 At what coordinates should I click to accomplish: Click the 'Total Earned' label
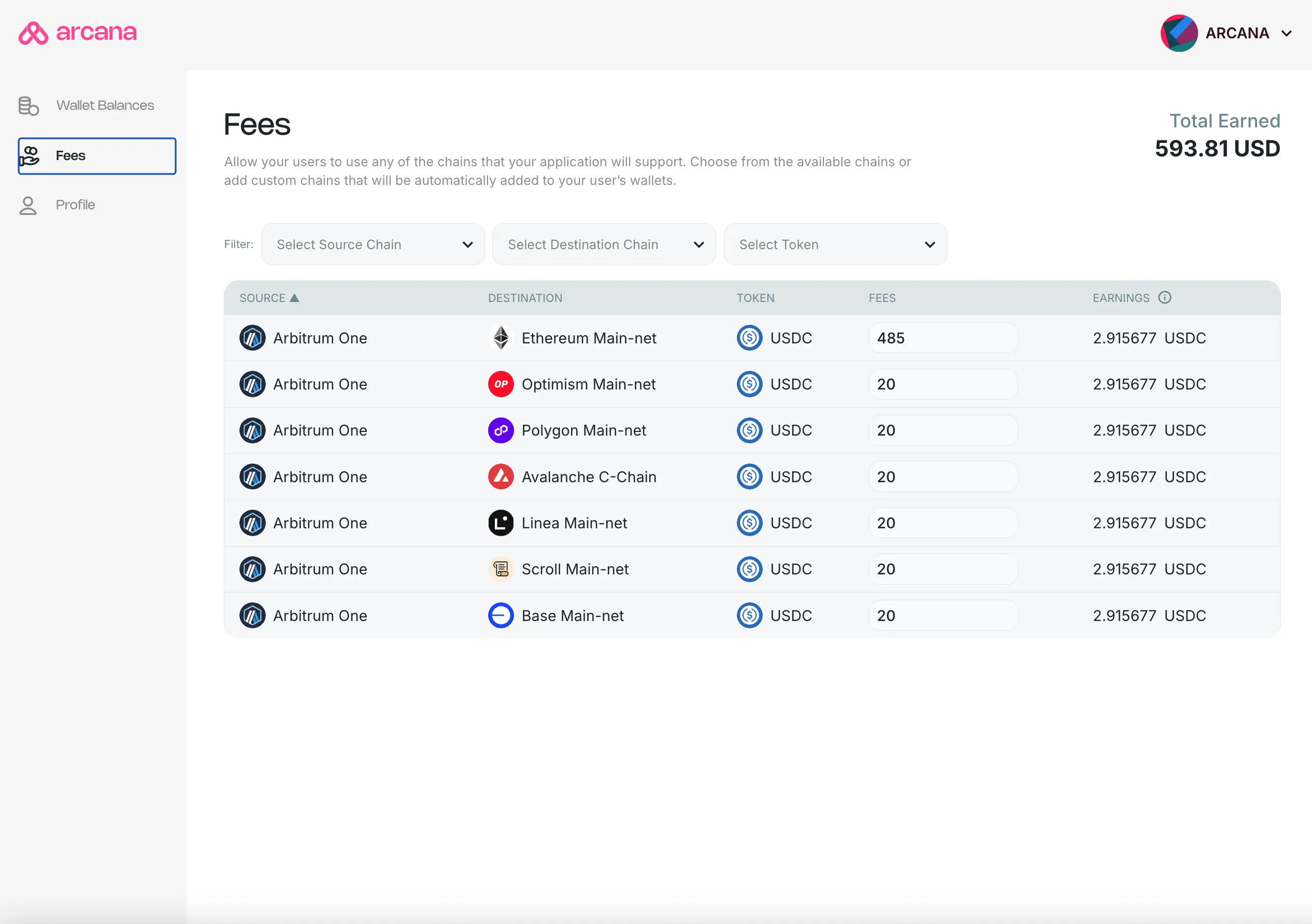coord(1224,121)
